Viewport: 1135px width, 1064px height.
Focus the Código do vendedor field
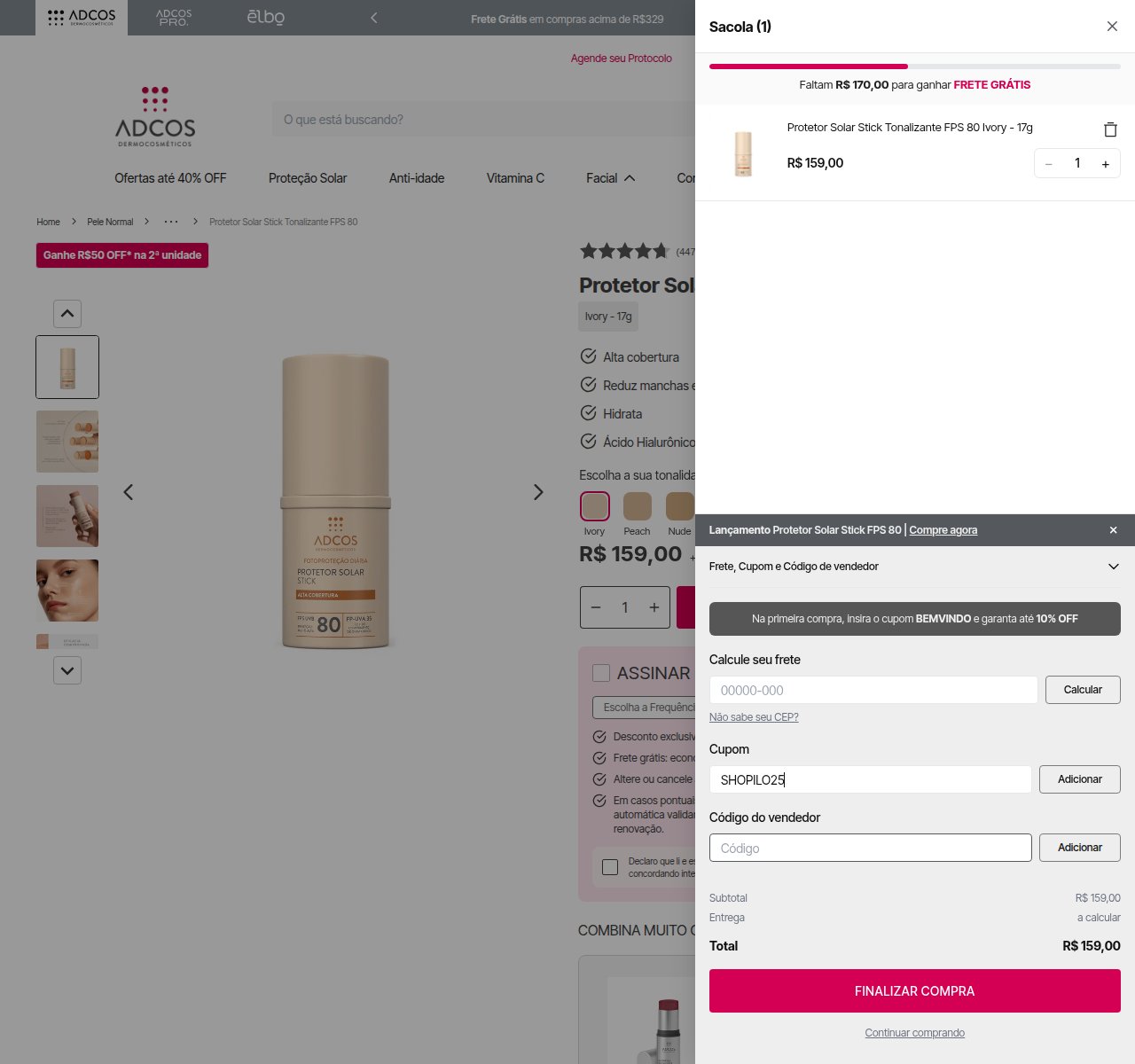tap(870, 848)
